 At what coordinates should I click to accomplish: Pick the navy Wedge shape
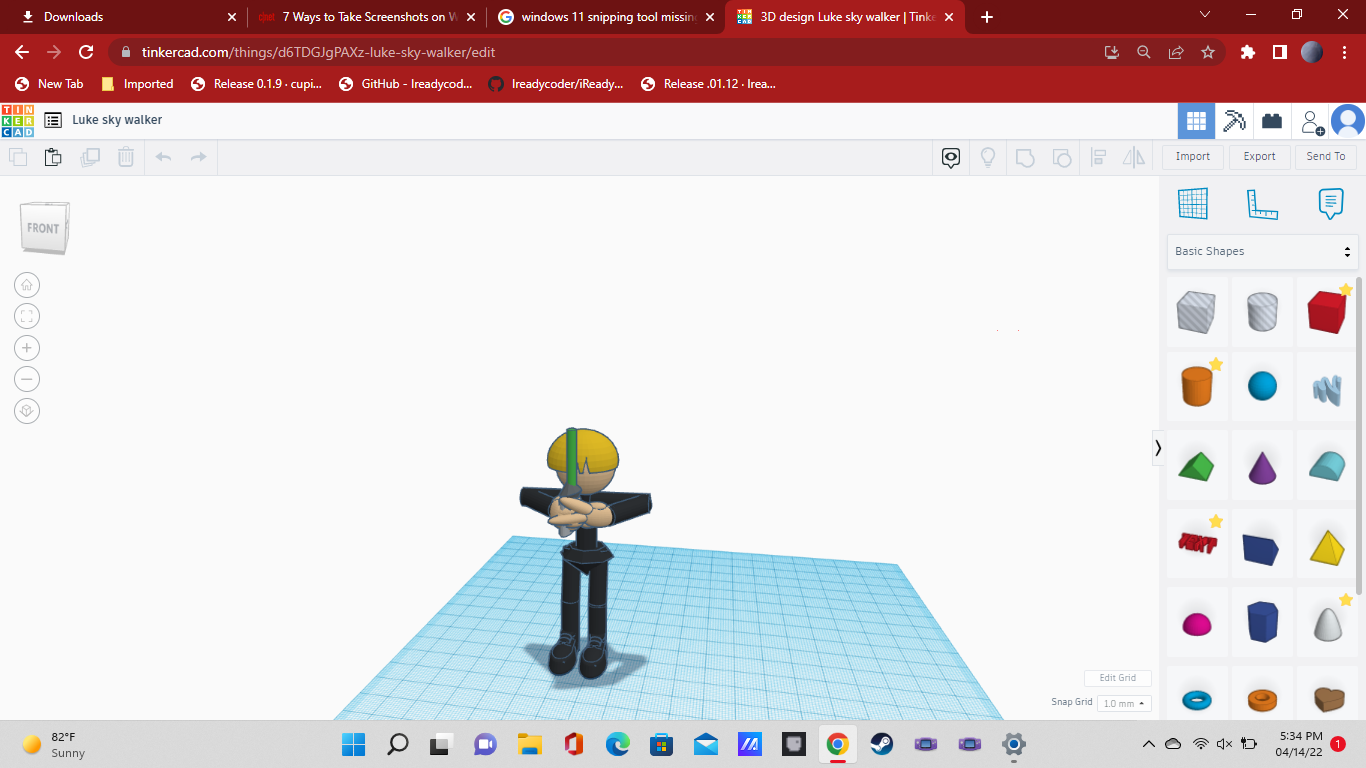click(1261, 548)
